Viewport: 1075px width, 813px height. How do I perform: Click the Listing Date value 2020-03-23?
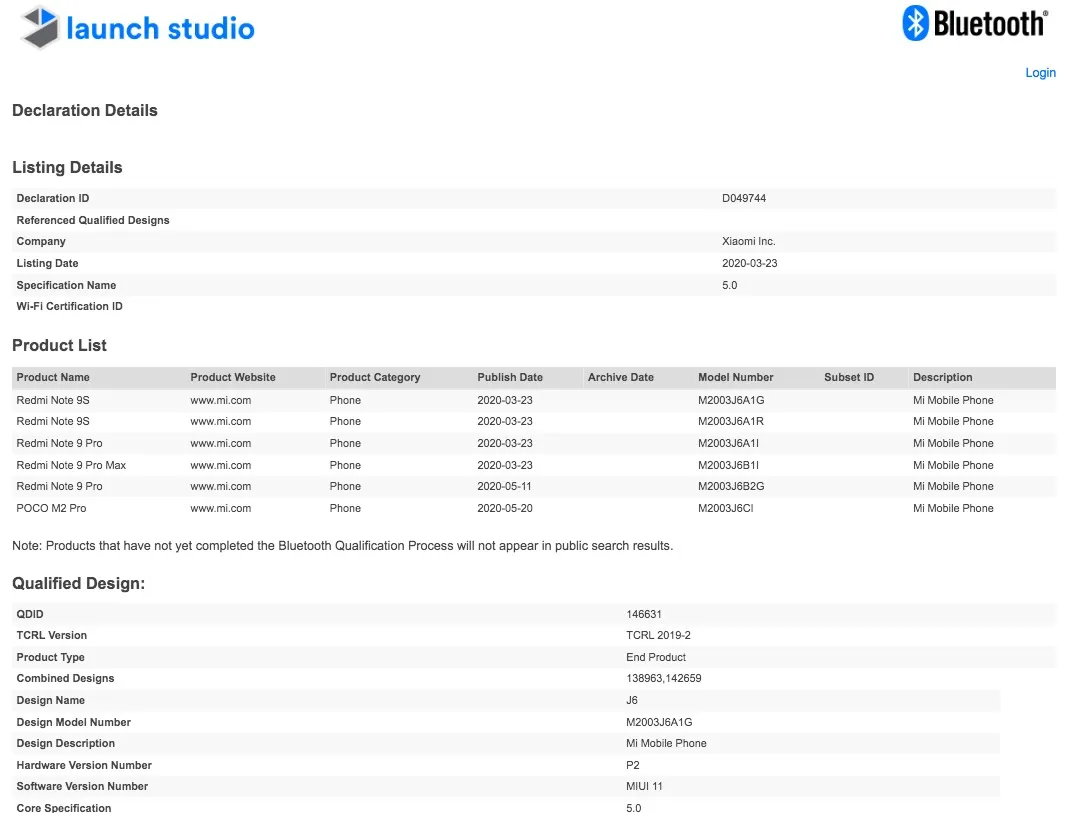[749, 263]
